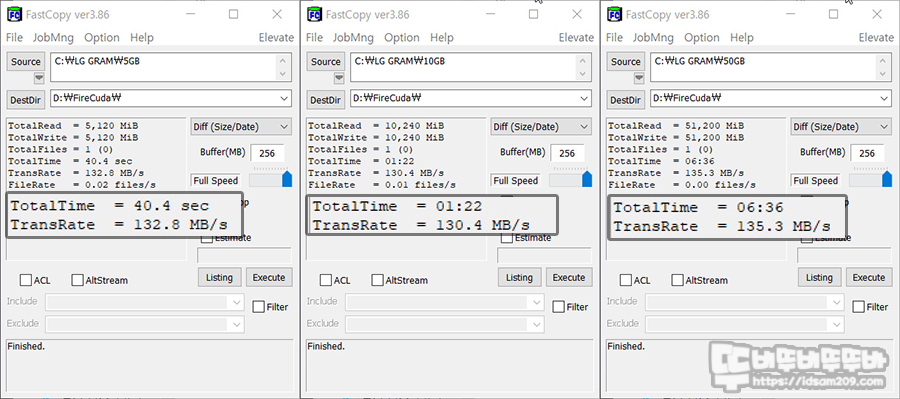900x399 pixels.
Task: Click the DestDir button in the 5GB window
Action: 26,100
